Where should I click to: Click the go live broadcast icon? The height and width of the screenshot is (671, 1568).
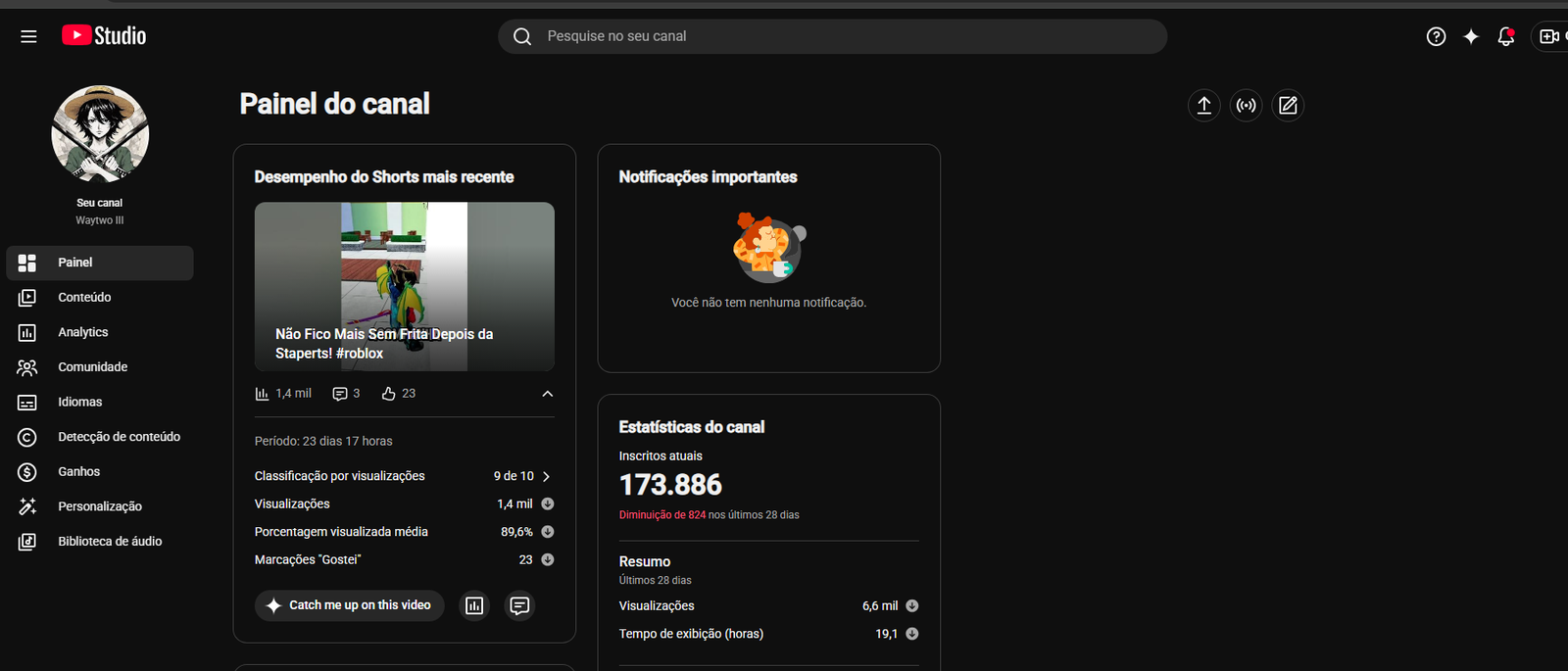click(1246, 105)
